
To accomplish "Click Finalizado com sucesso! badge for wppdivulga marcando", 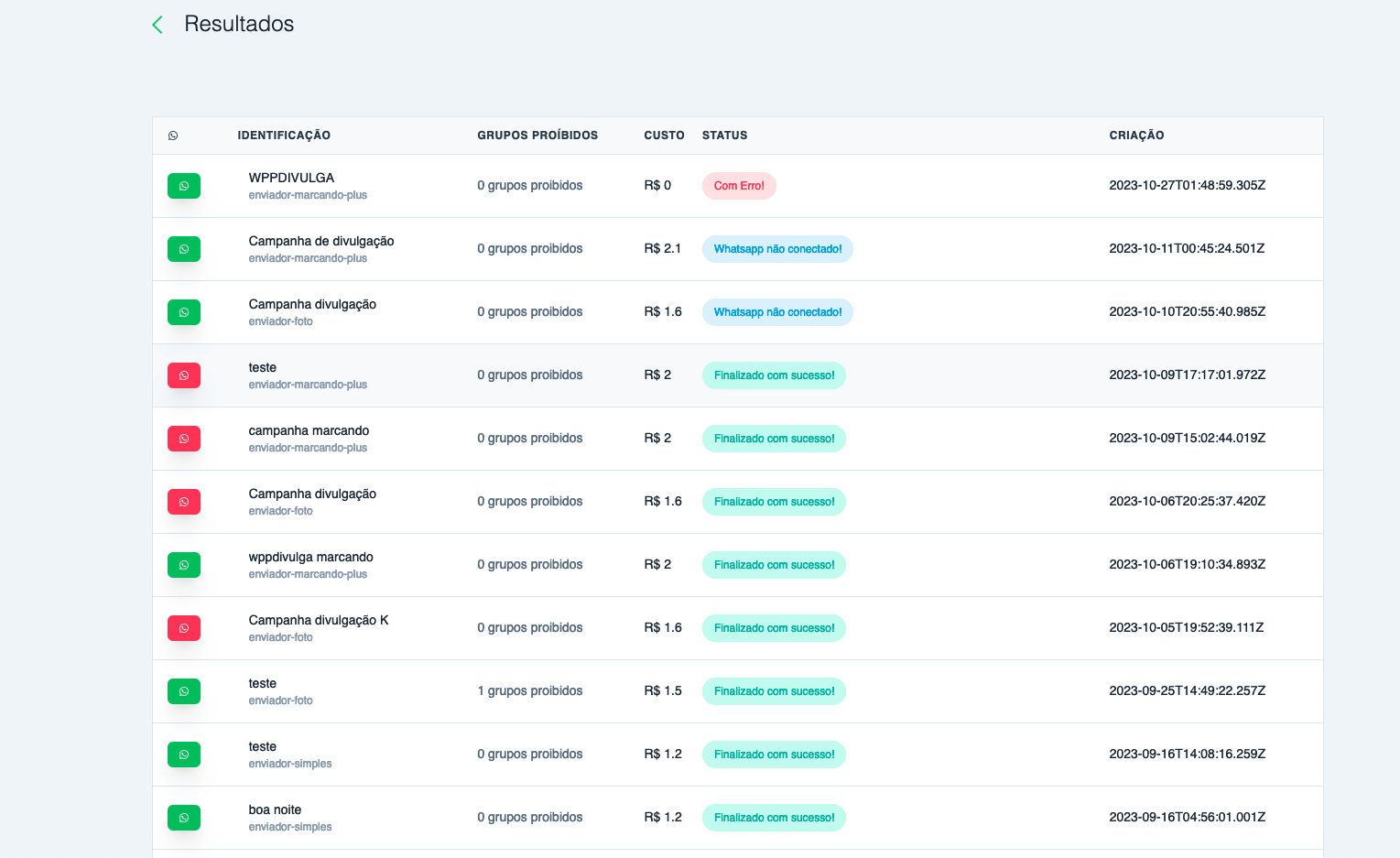I will (x=774, y=565).
